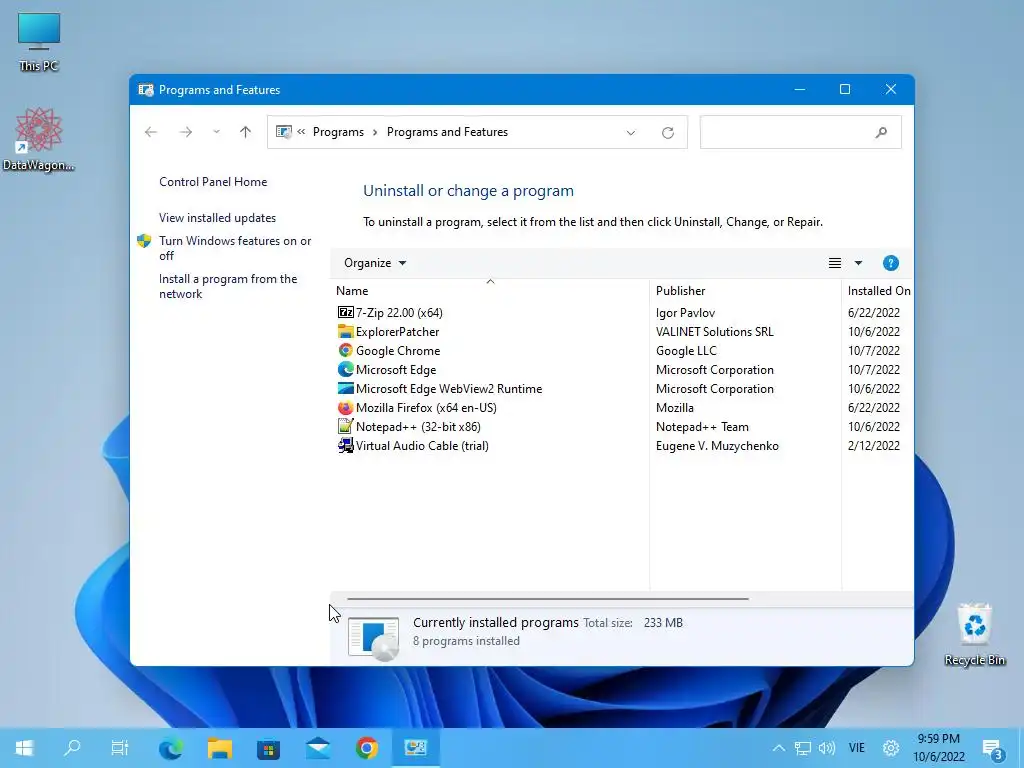Viewport: 1024px width, 768px height.
Task: Click the 7-Zip program icon in list
Action: click(345, 312)
